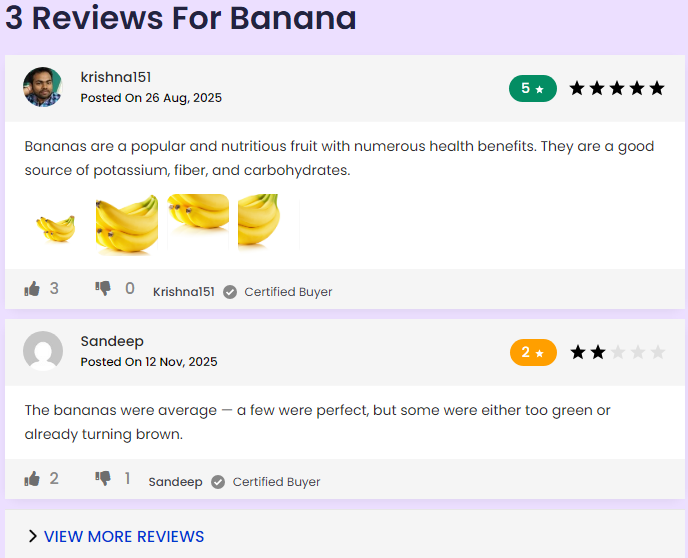This screenshot has width=688, height=558.
Task: Click krishna151's profile photo avatar
Action: coord(43,87)
